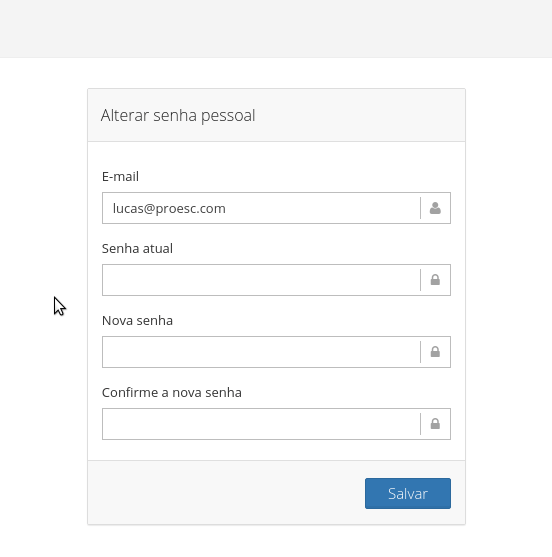Click the Confirme a nova senha label
Screen dimensions: 552x557
172,393
